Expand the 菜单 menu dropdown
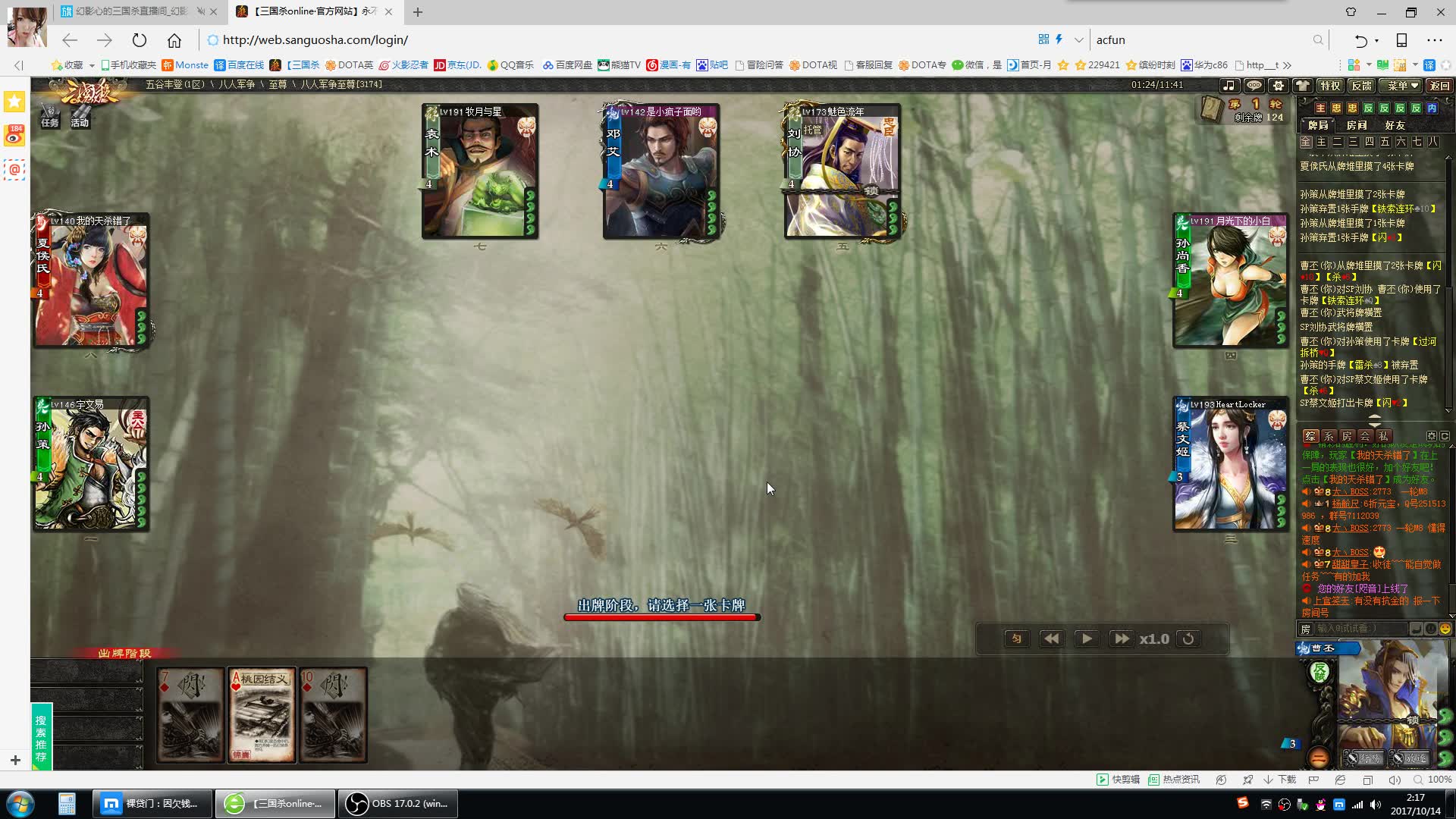This screenshot has height=819, width=1456. 1400,86
